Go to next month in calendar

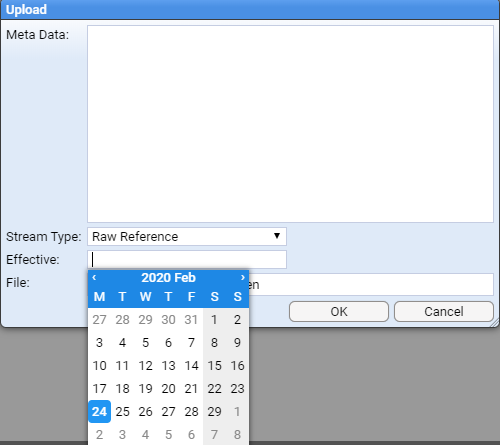click(x=243, y=277)
